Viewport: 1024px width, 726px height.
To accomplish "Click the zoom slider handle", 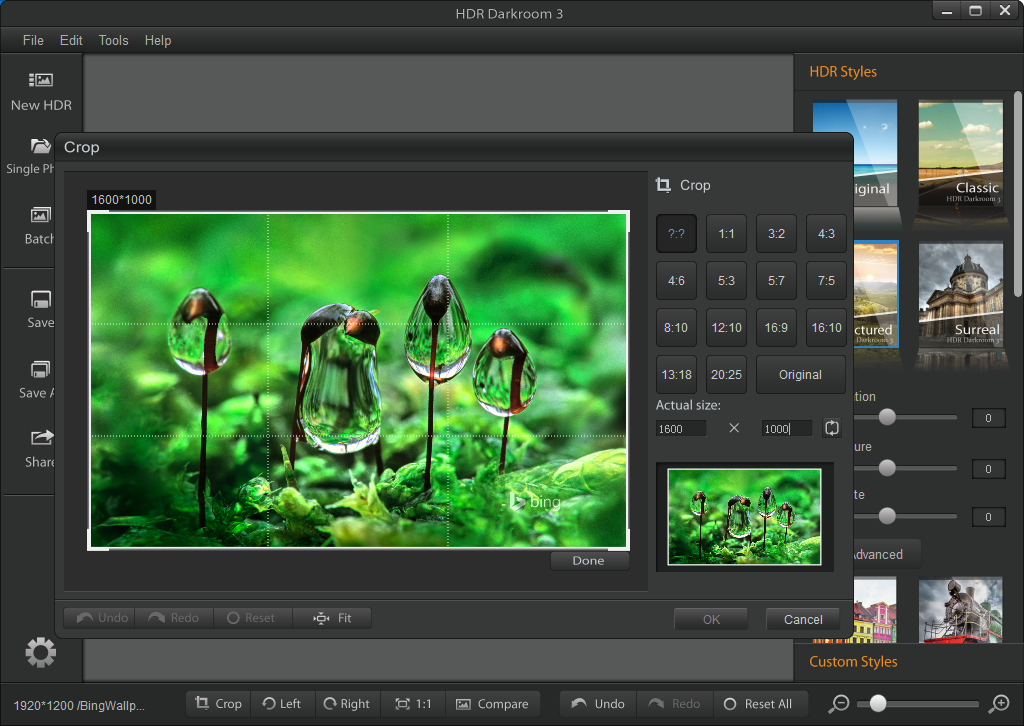I will [x=878, y=703].
